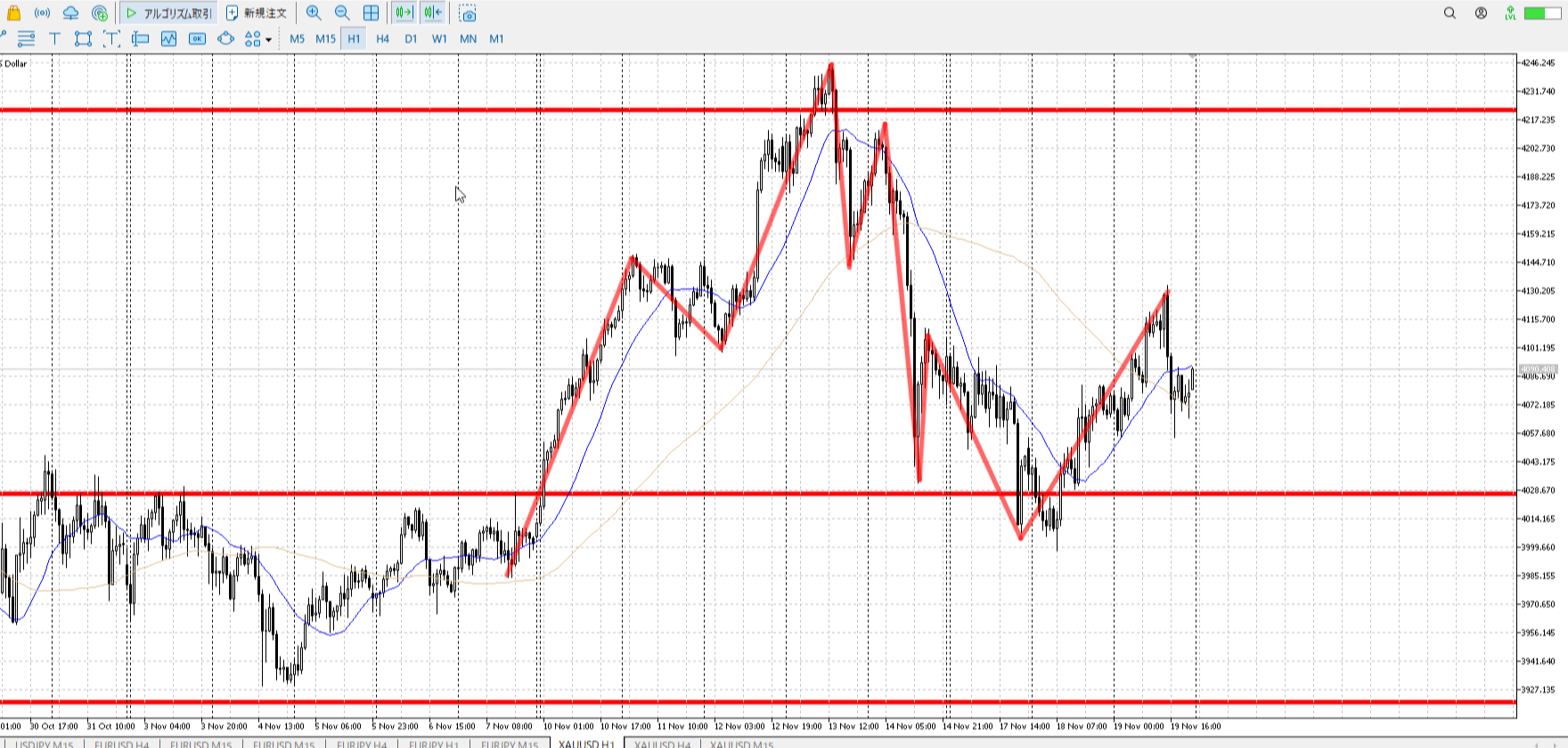The height and width of the screenshot is (748, 1568).
Task: Toggle chart auto-scroll to latest bar
Action: [404, 13]
